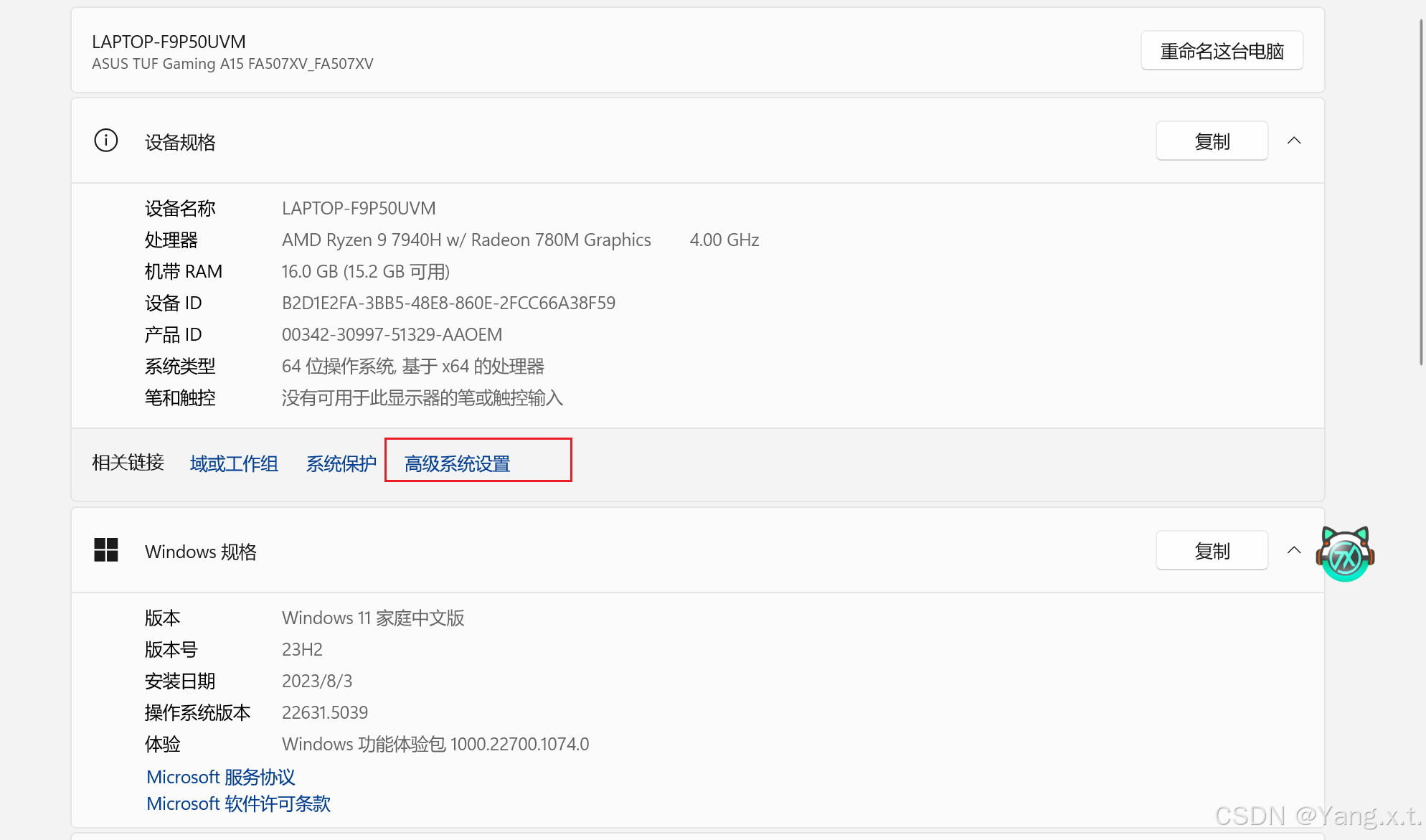The height and width of the screenshot is (840, 1426).
Task: Click the LAPTOP-F9P50UVM computer name heading
Action: click(x=169, y=42)
